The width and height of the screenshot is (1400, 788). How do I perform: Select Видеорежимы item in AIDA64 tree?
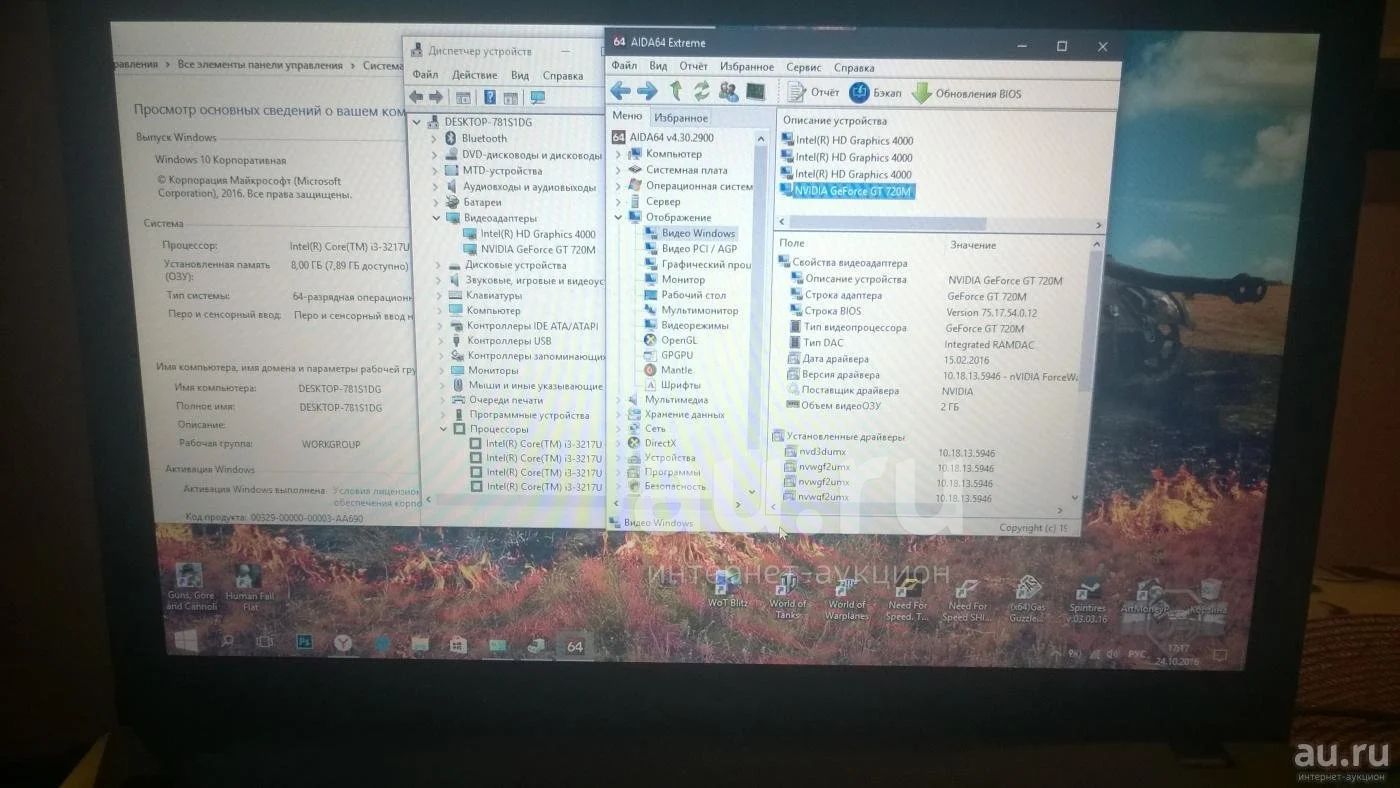pyautogui.click(x=686, y=325)
